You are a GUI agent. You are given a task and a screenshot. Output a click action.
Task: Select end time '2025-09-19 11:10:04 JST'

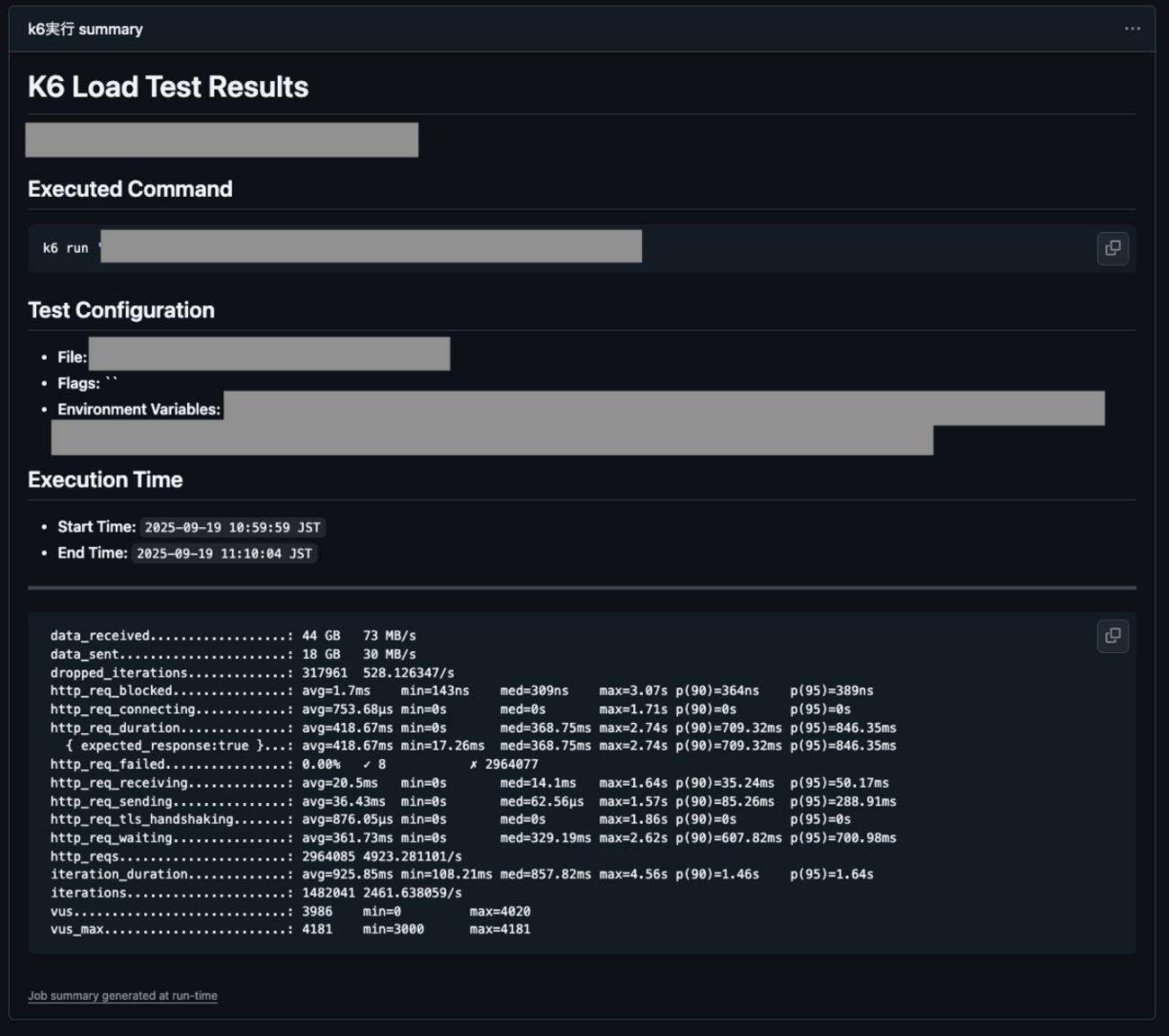[224, 554]
